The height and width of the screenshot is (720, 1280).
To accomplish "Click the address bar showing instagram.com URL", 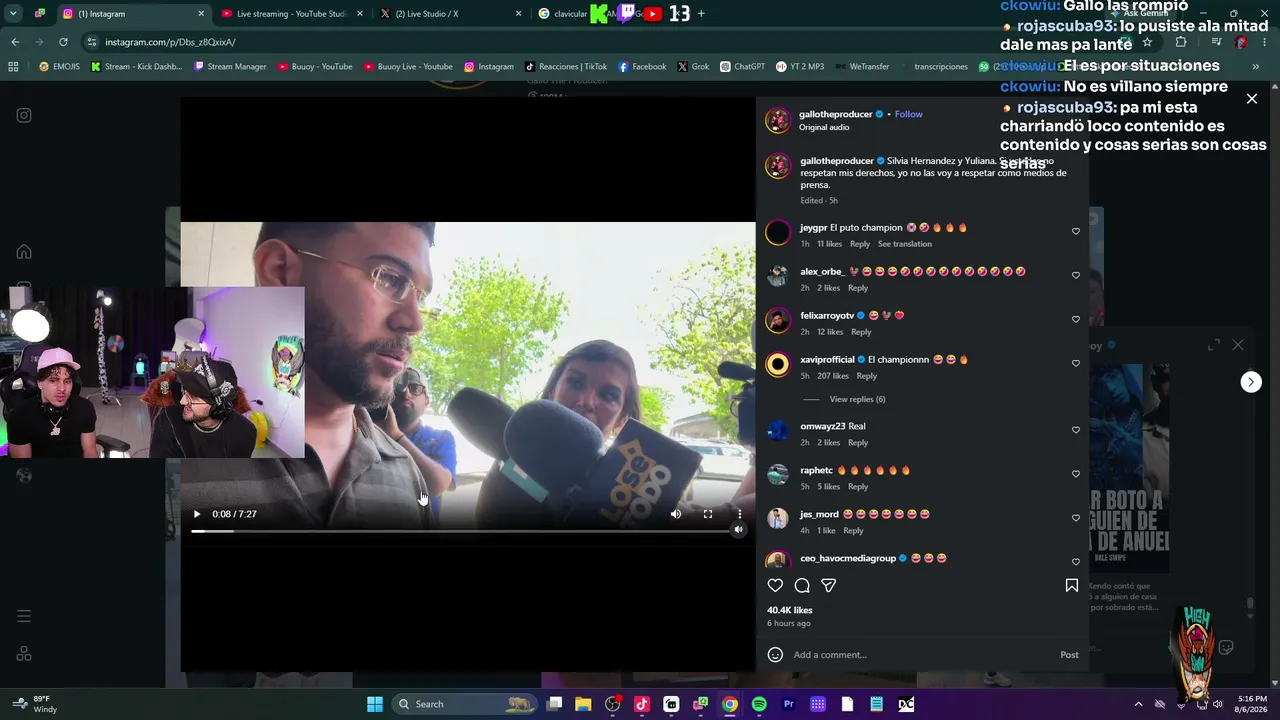I will 600,42.
